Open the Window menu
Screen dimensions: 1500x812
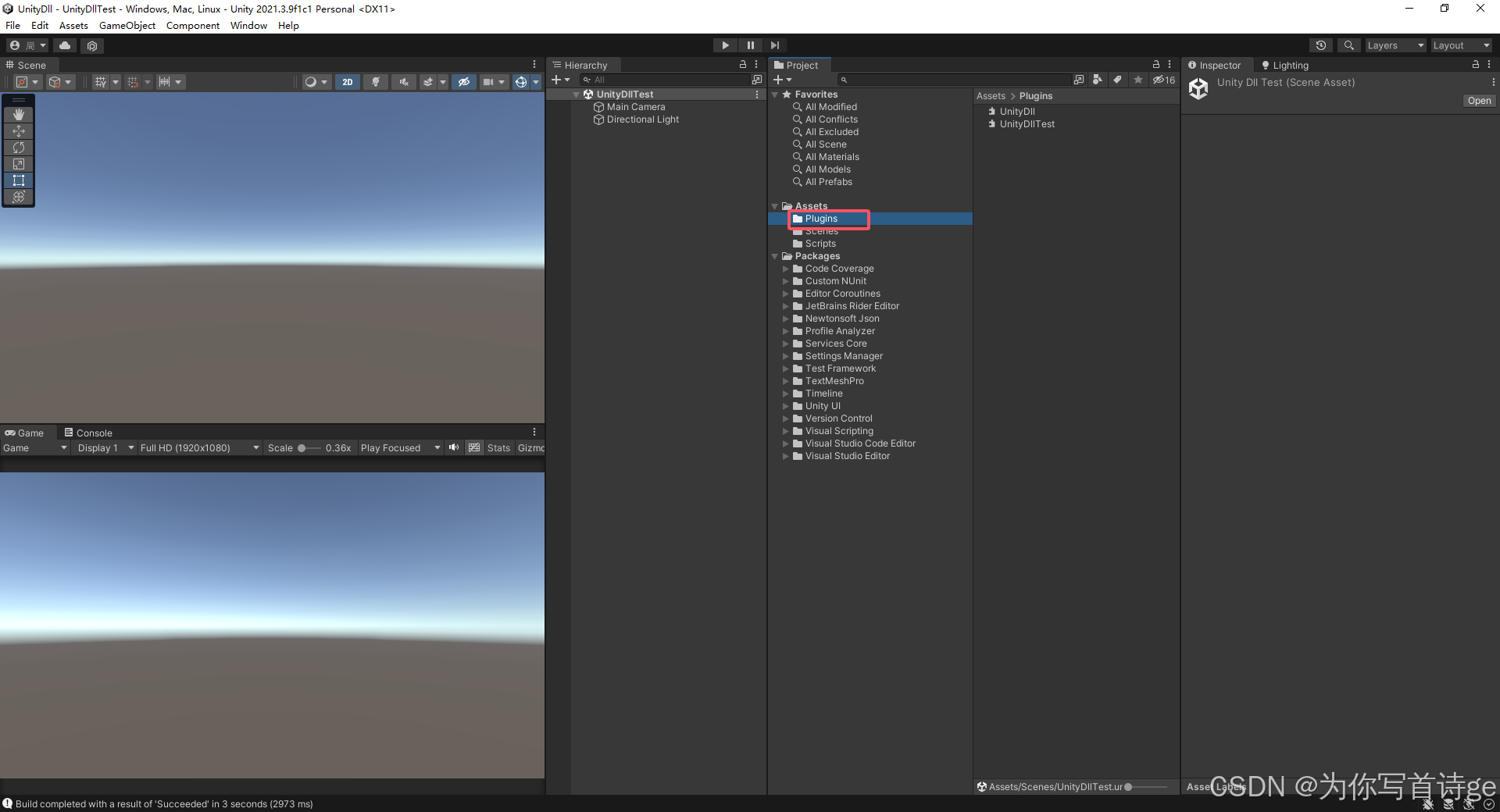[248, 25]
